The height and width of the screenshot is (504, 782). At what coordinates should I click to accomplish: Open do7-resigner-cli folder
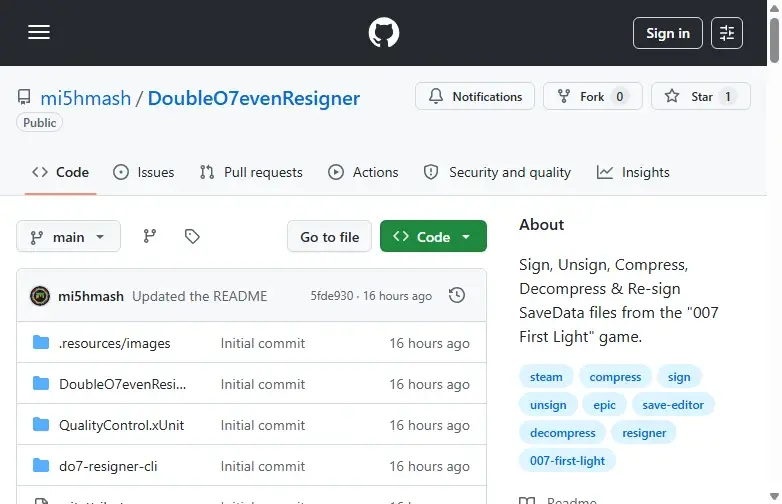pyautogui.click(x=108, y=466)
